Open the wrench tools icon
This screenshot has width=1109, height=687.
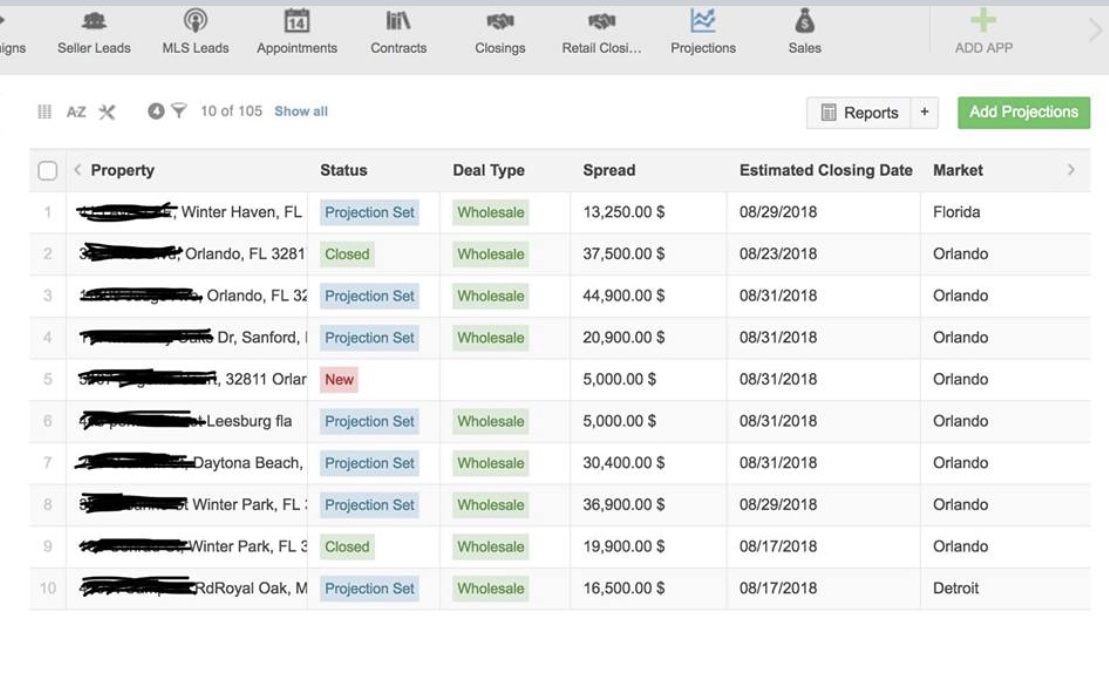click(x=107, y=112)
